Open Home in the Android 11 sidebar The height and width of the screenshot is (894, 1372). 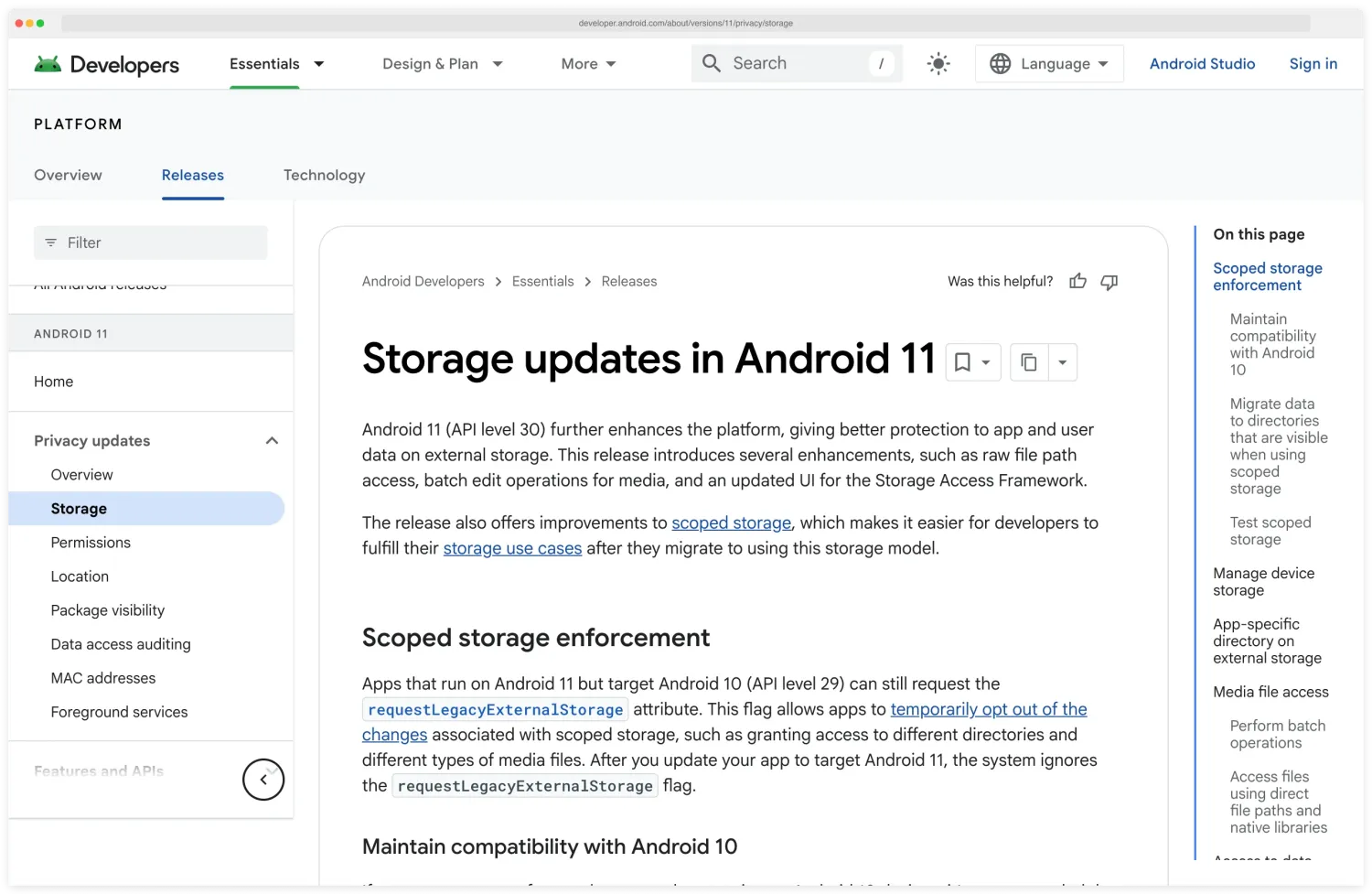(x=54, y=382)
